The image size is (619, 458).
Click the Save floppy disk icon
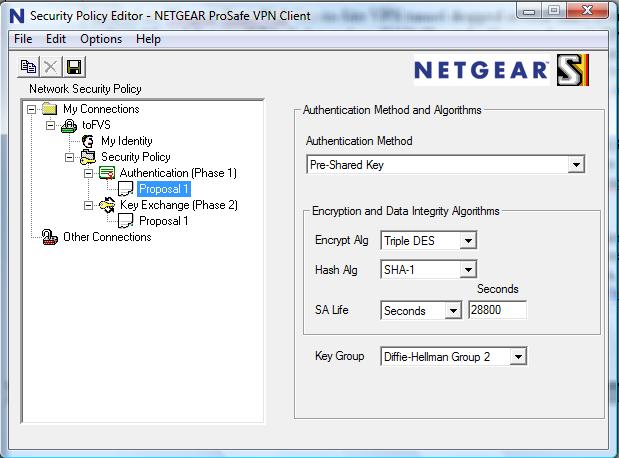point(74,67)
